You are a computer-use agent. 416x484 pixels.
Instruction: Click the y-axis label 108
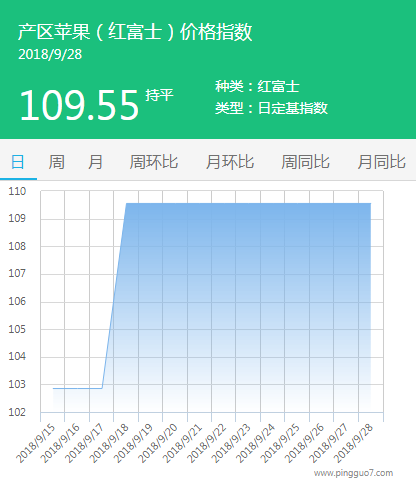pos(17,246)
